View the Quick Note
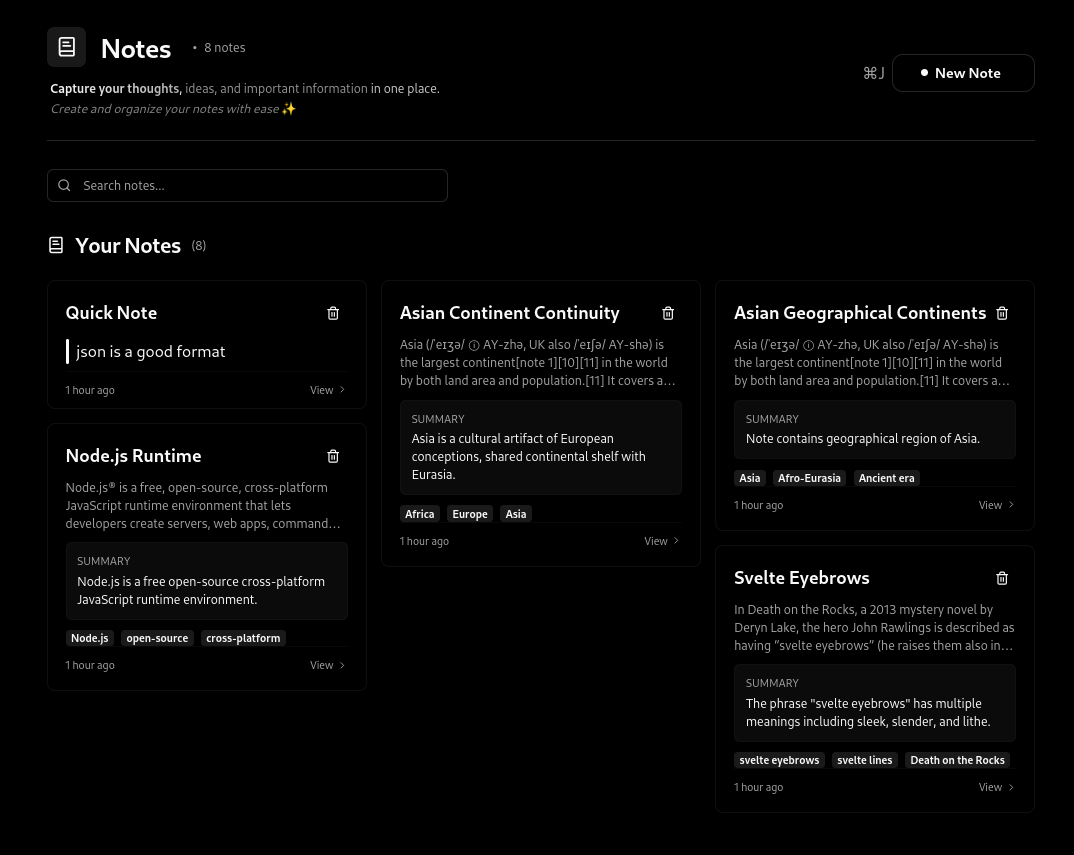 (327, 390)
